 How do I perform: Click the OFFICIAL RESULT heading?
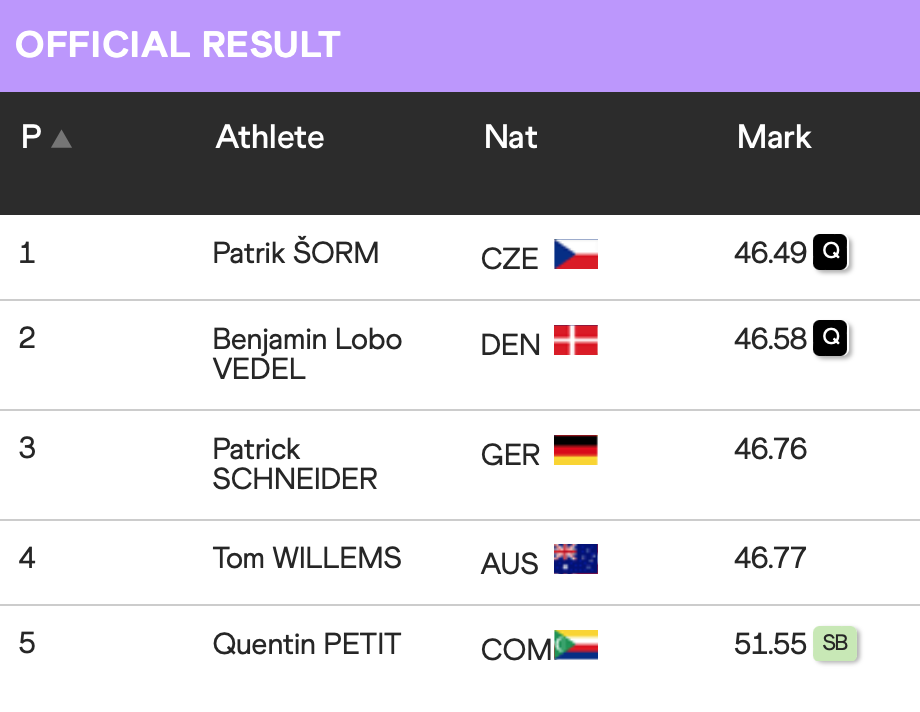[178, 45]
